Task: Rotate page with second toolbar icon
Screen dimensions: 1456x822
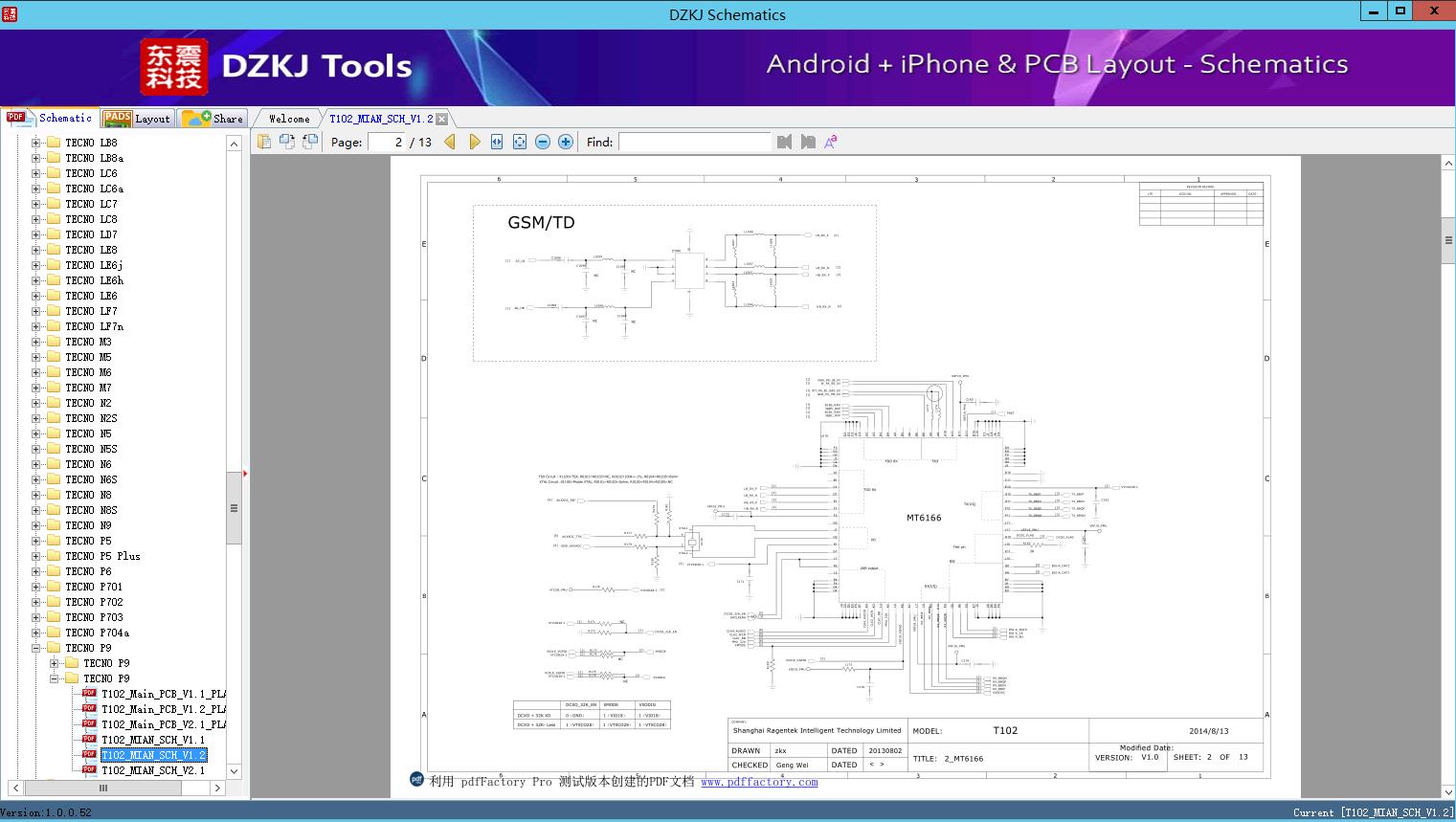Action: pos(286,142)
